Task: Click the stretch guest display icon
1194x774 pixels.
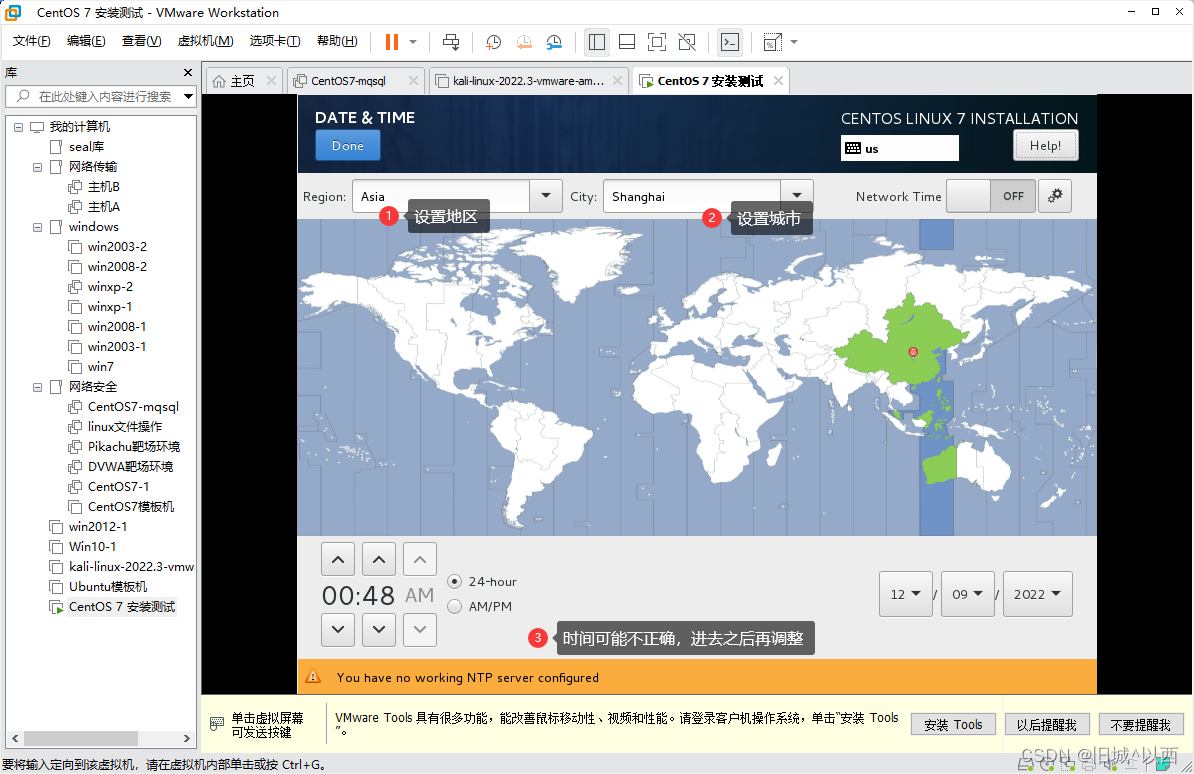Action: click(x=772, y=42)
